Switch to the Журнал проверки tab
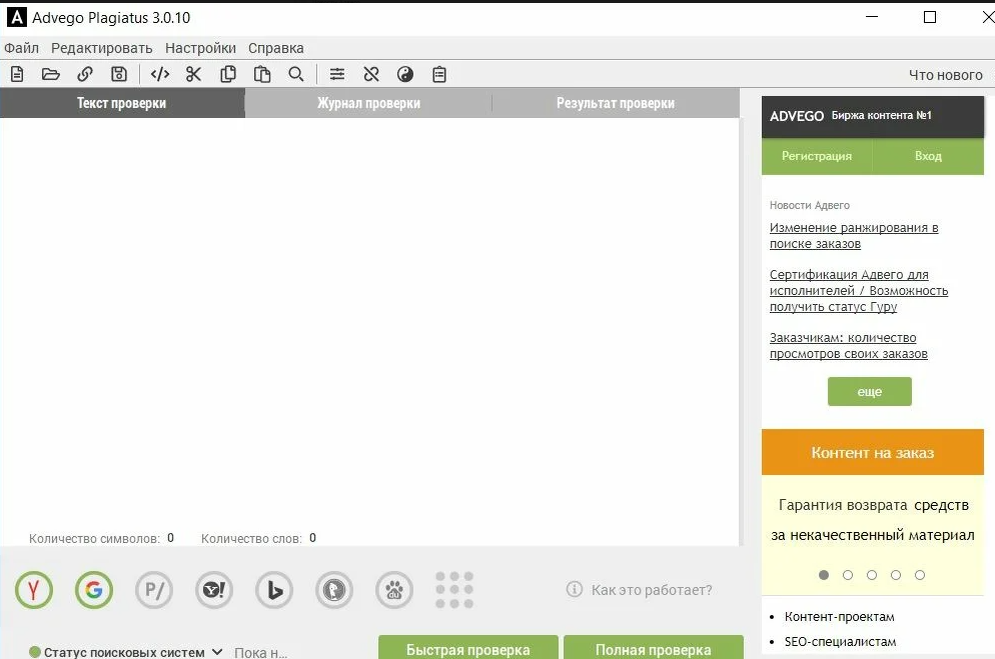Viewport: 995px width, 659px height. click(369, 103)
